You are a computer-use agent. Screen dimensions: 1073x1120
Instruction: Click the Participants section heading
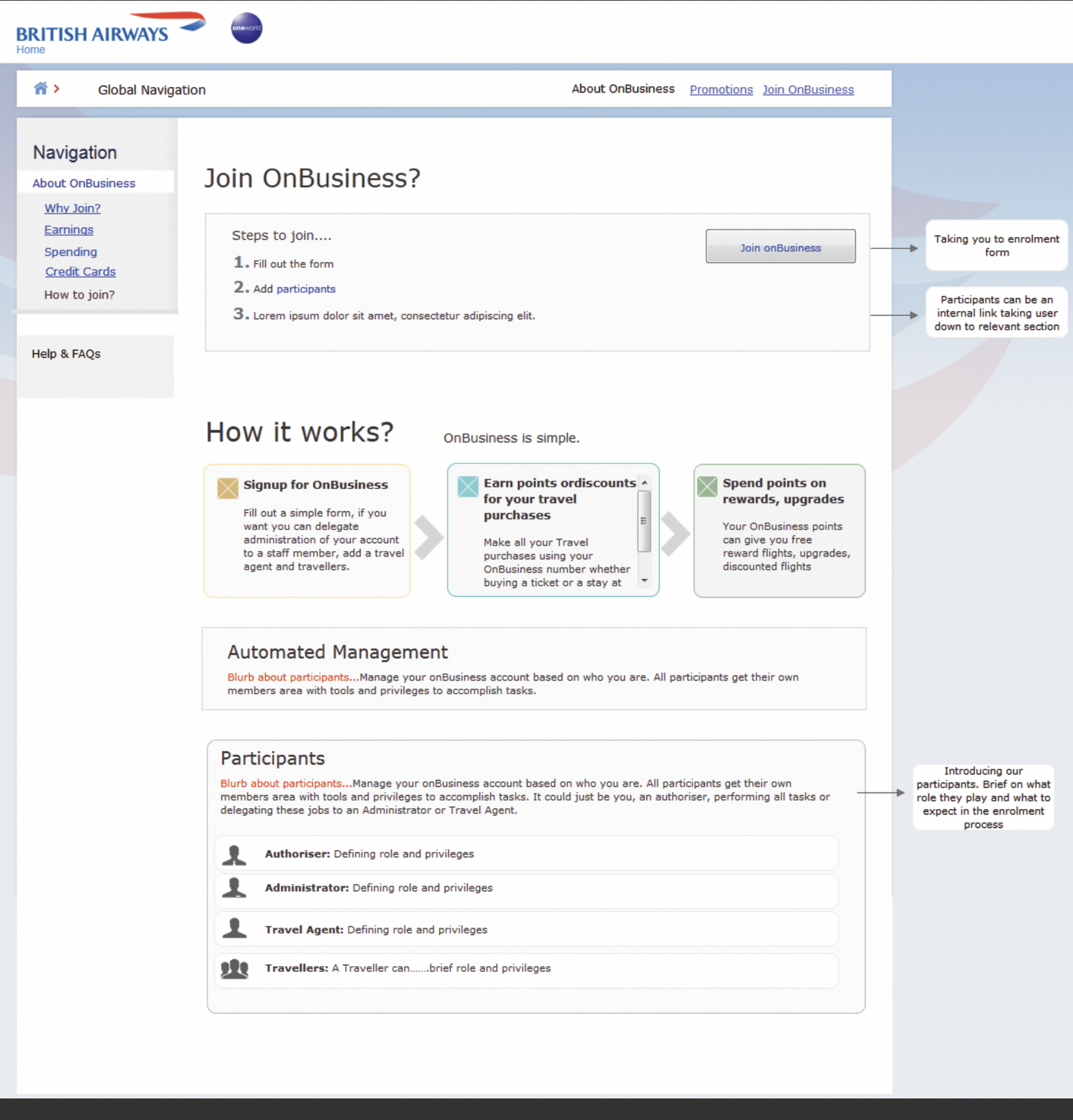point(273,758)
